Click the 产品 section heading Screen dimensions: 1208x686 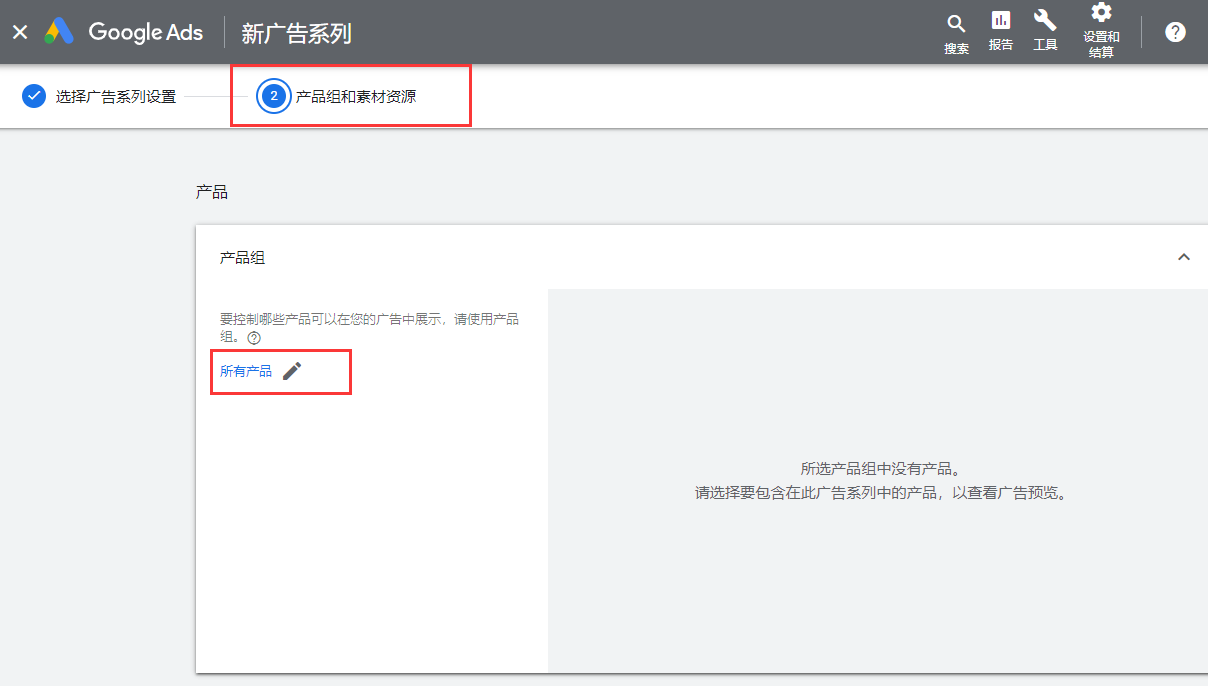212,192
